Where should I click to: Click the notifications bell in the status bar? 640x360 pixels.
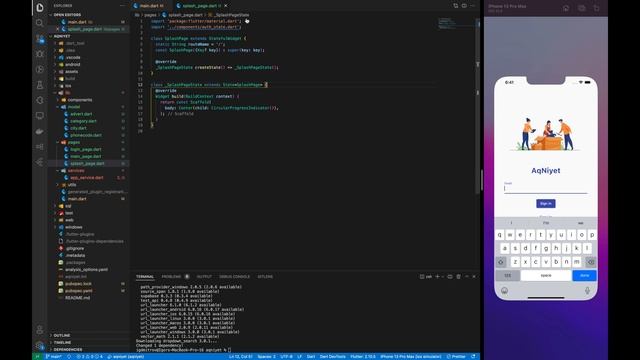coord(473,356)
